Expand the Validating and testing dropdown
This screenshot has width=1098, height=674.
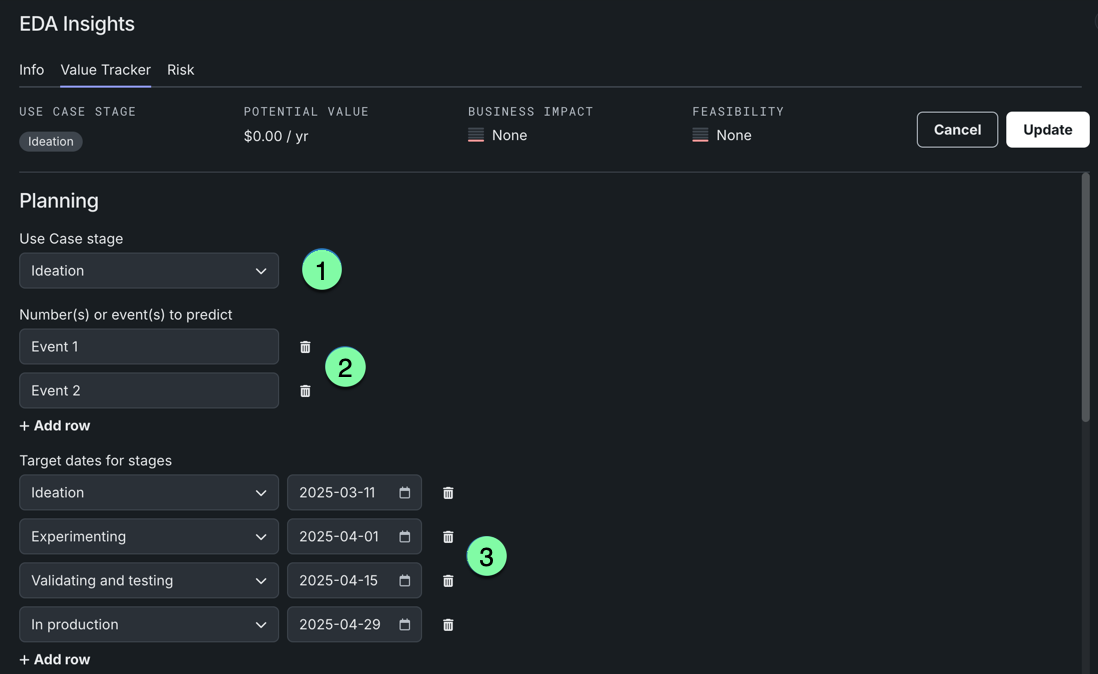pos(149,581)
